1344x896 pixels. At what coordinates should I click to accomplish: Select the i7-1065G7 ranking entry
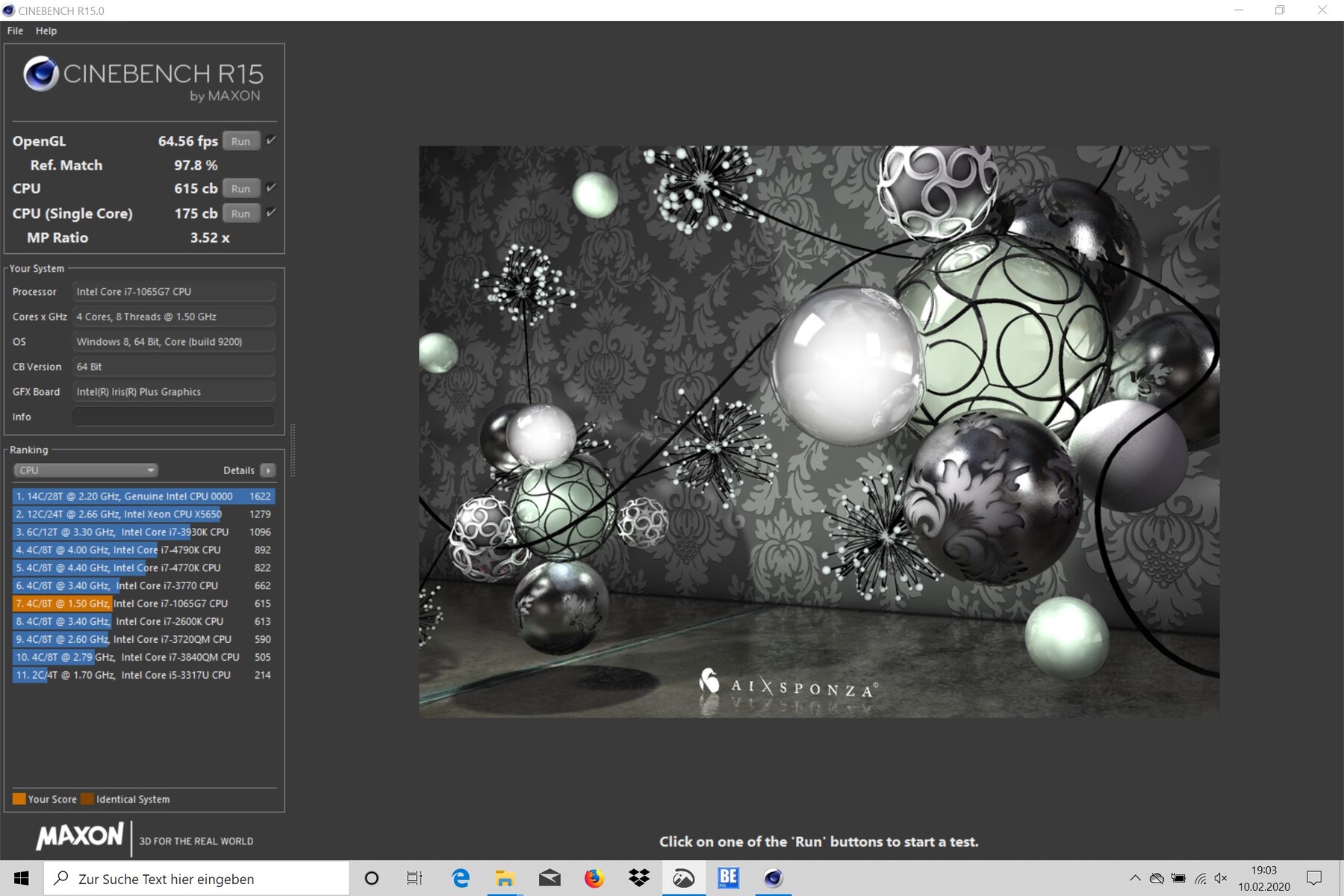[143, 603]
